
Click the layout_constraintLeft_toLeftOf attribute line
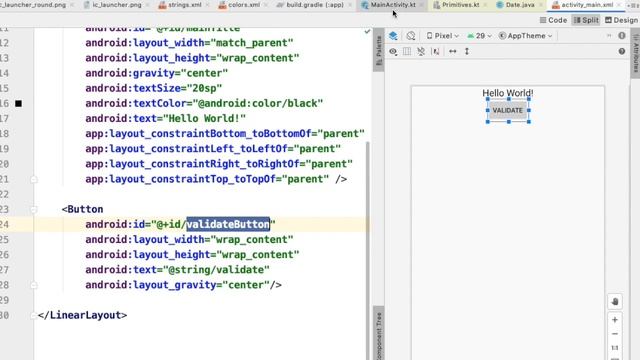point(213,149)
